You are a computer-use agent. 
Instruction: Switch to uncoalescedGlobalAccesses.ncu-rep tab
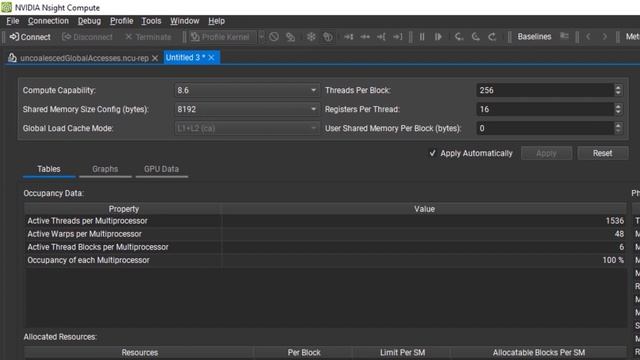(x=84, y=58)
